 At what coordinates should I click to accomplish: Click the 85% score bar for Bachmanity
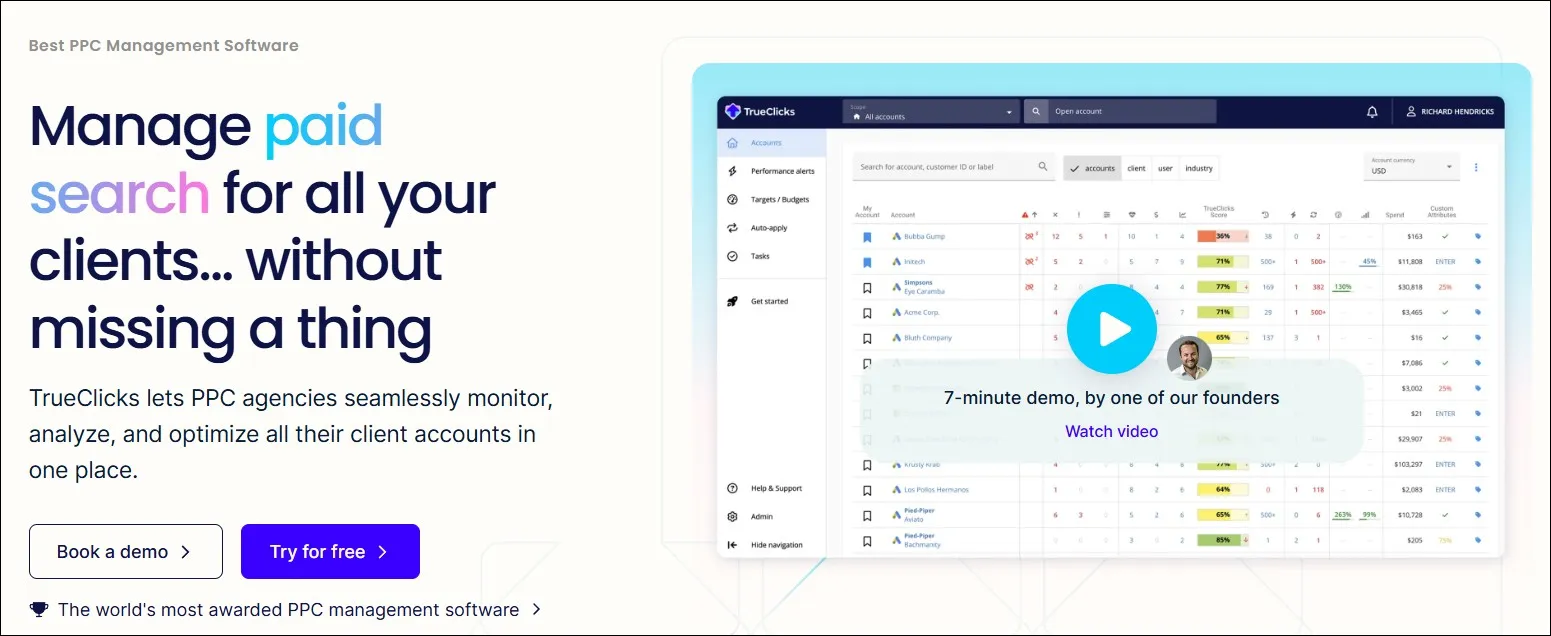1223,540
